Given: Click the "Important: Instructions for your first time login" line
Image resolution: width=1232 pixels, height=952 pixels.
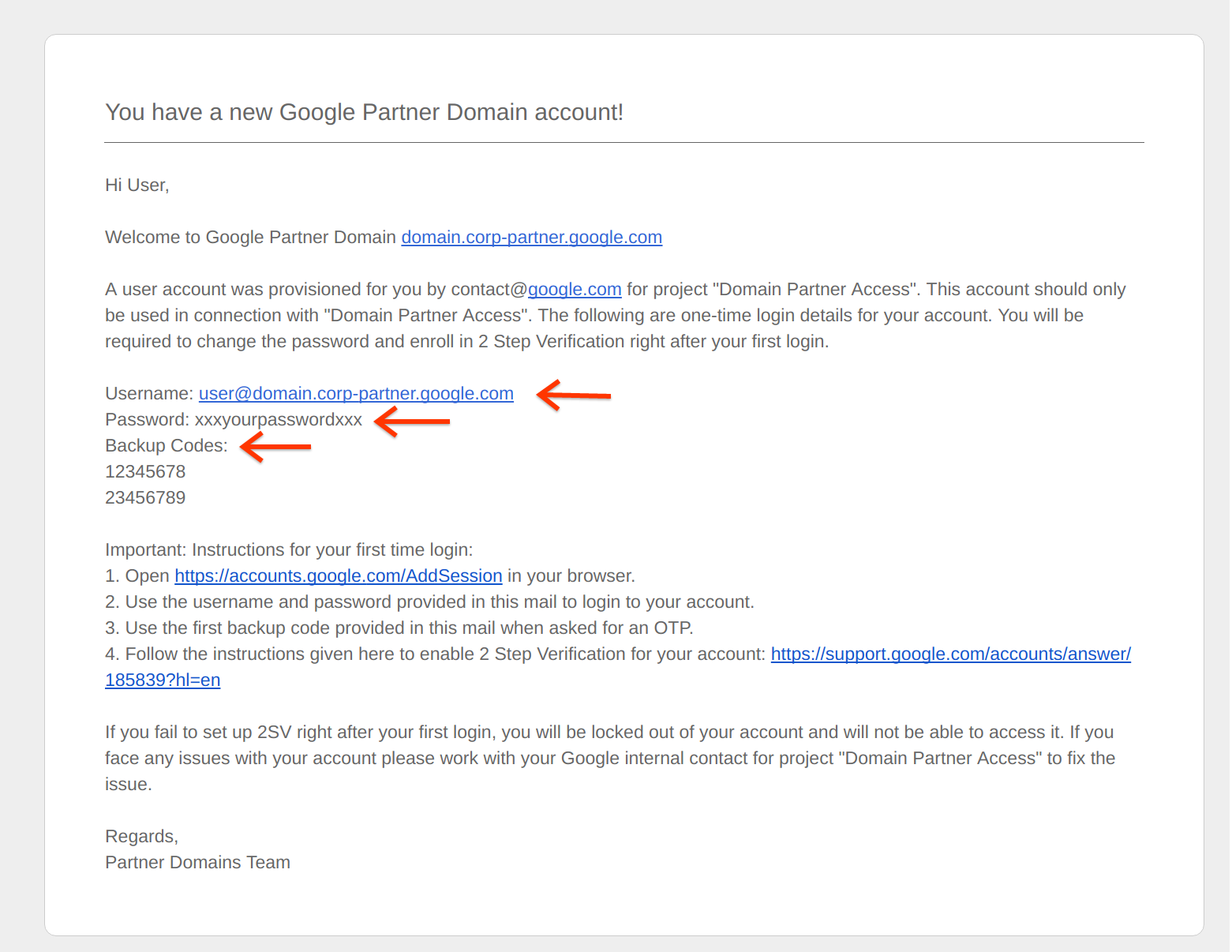Looking at the screenshot, I should (x=289, y=550).
